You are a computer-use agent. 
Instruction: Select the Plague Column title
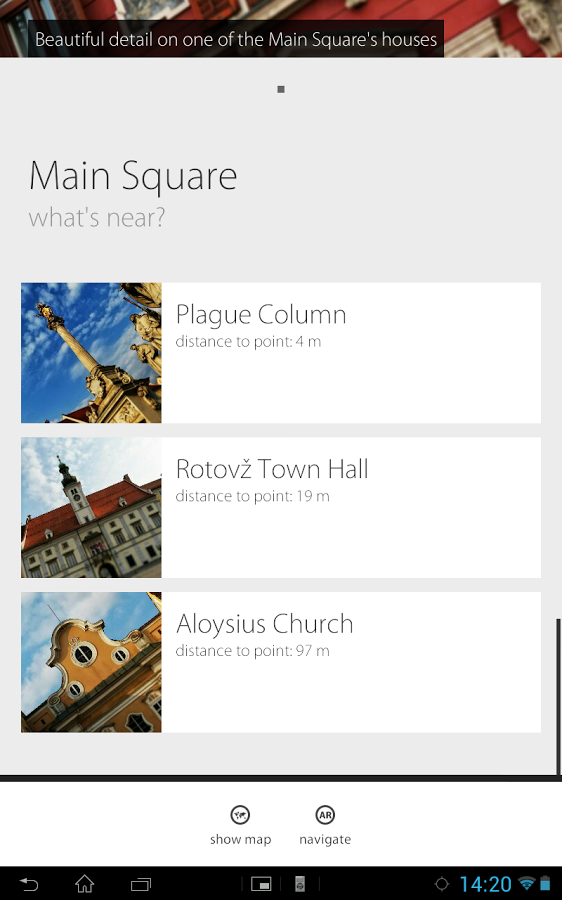coord(261,315)
